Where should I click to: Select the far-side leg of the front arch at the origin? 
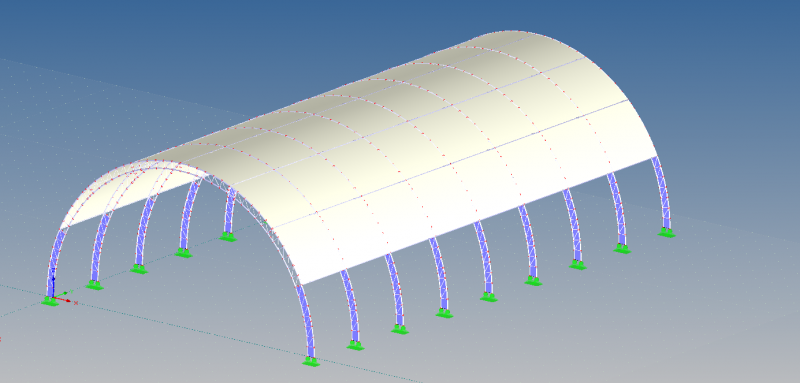tap(54, 263)
